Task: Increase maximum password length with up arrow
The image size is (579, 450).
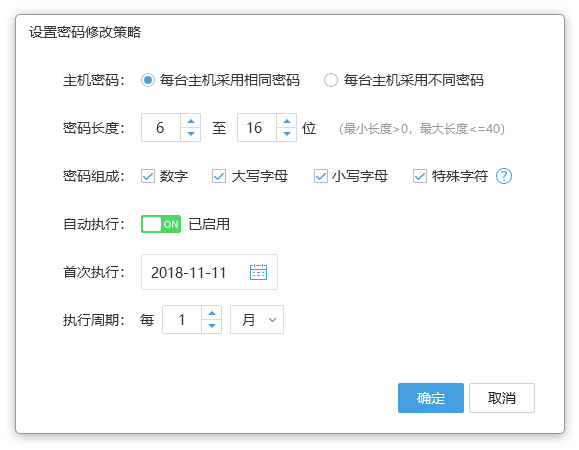Action: tap(287, 121)
